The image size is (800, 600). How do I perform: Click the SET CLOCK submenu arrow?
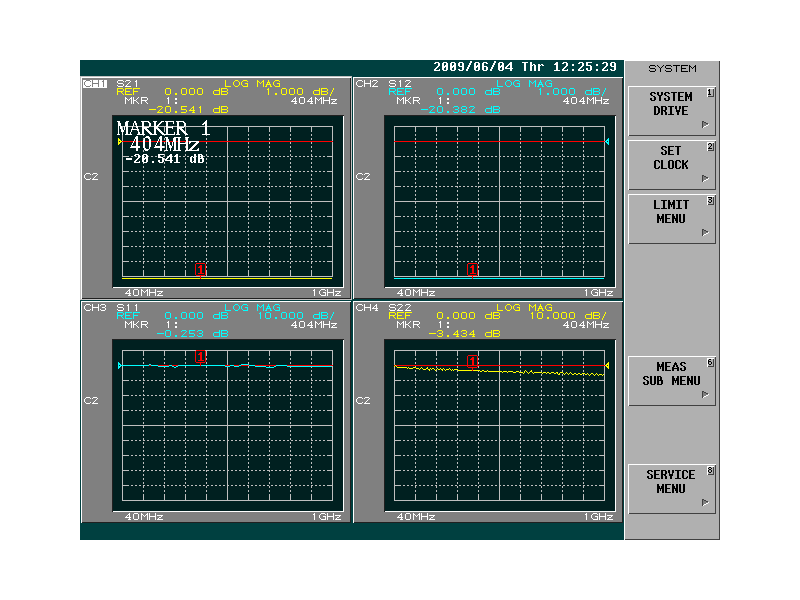click(x=705, y=178)
